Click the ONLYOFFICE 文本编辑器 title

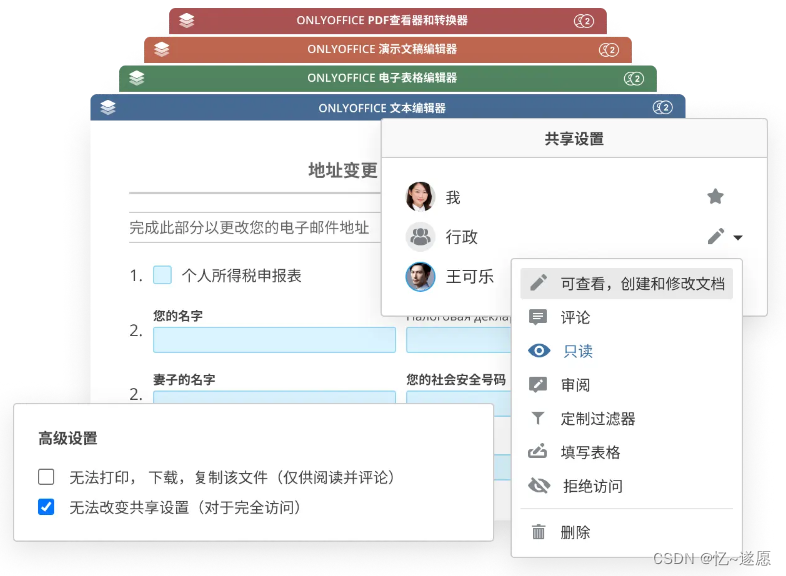tap(382, 108)
